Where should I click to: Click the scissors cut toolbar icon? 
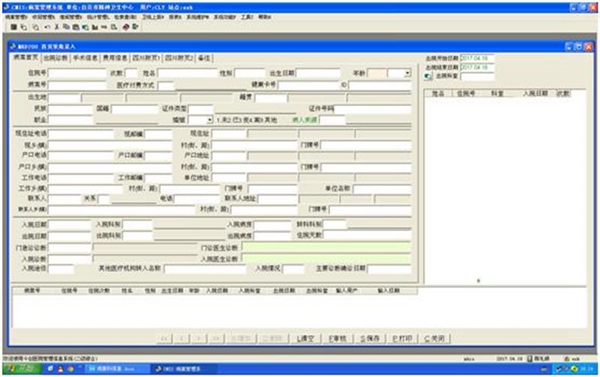(x=57, y=27)
